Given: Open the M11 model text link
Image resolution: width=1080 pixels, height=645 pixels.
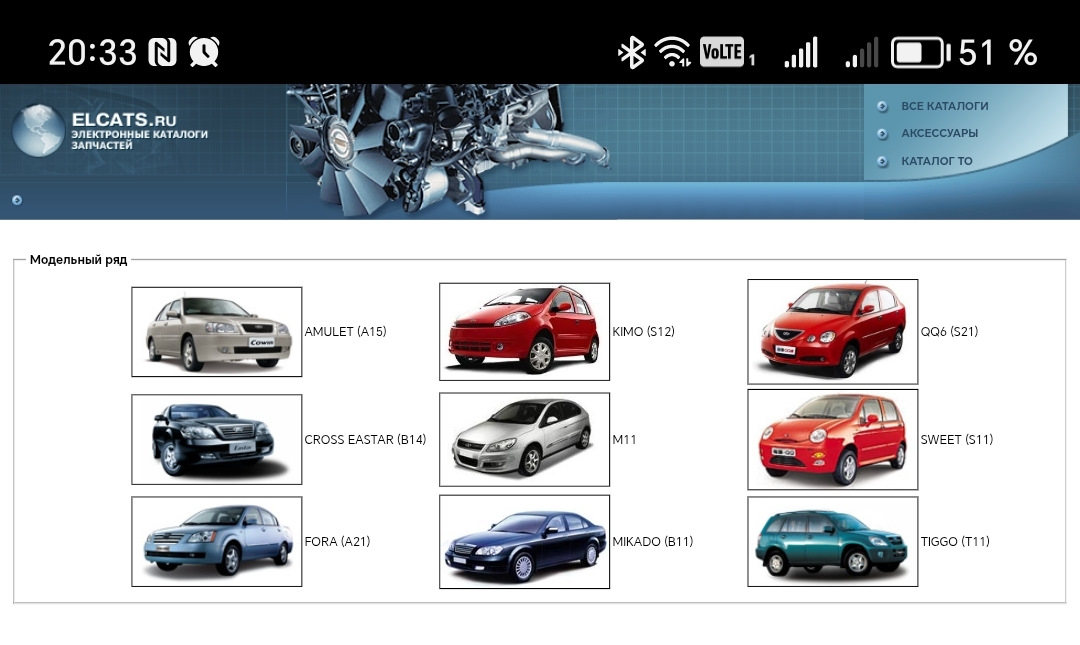Looking at the screenshot, I should pyautogui.click(x=624, y=440).
